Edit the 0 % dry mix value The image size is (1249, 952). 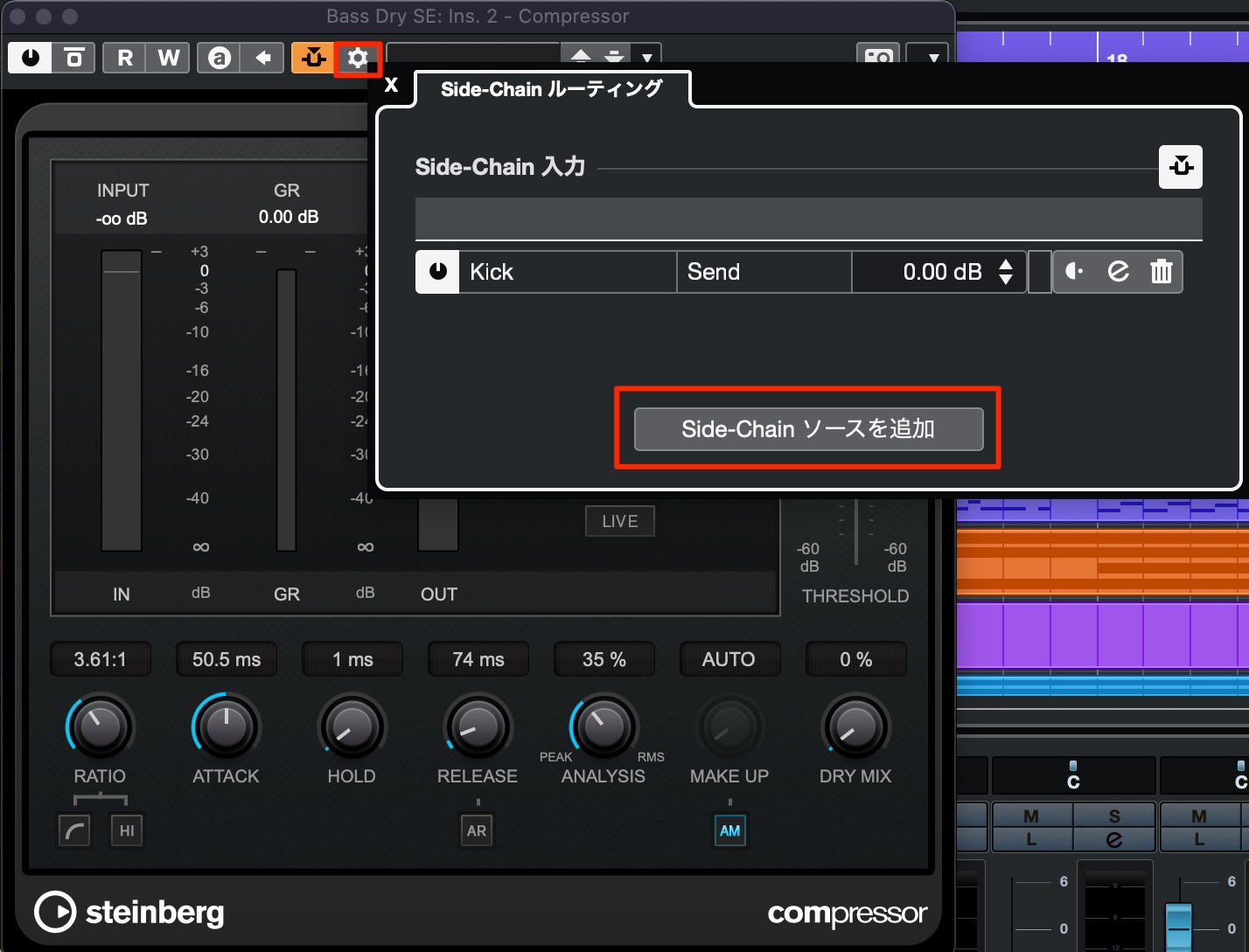856,659
